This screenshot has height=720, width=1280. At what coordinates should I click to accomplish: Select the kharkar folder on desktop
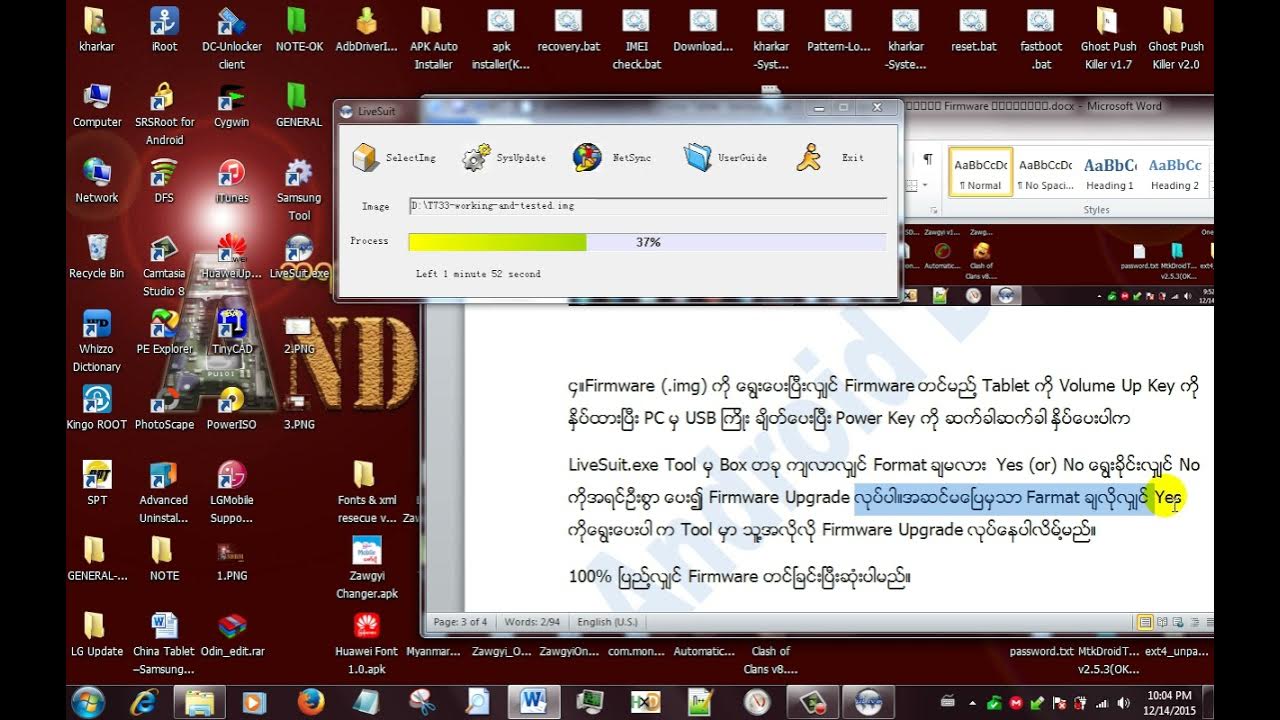pos(97,29)
